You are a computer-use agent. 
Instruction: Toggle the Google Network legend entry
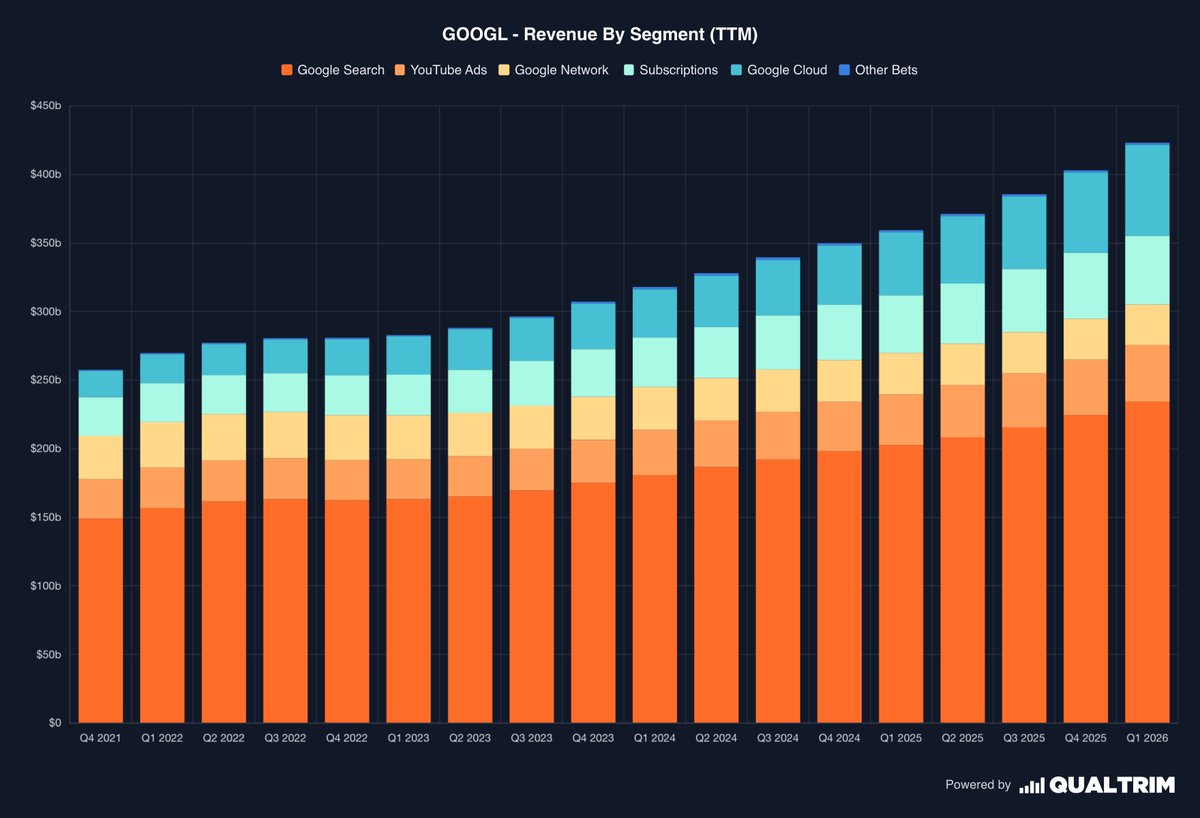pos(552,70)
